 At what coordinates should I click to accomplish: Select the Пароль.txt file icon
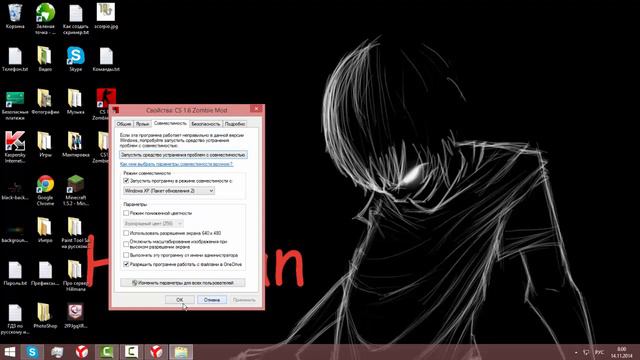point(15,270)
